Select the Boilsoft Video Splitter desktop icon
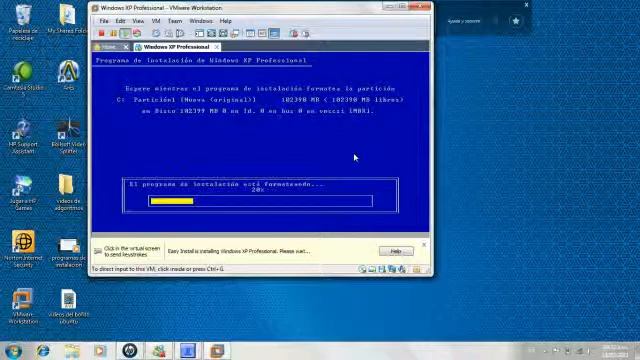Viewport: 640px width, 360px height. point(69,137)
